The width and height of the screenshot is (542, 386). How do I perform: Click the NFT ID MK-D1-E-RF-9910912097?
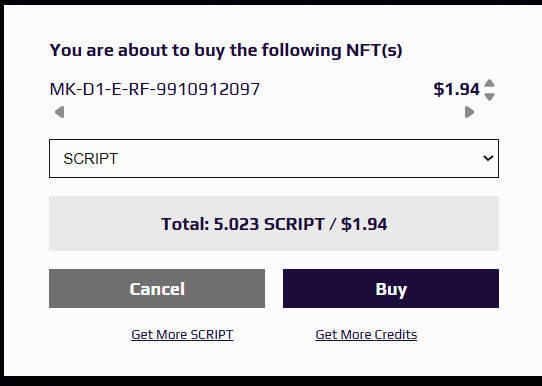155,90
